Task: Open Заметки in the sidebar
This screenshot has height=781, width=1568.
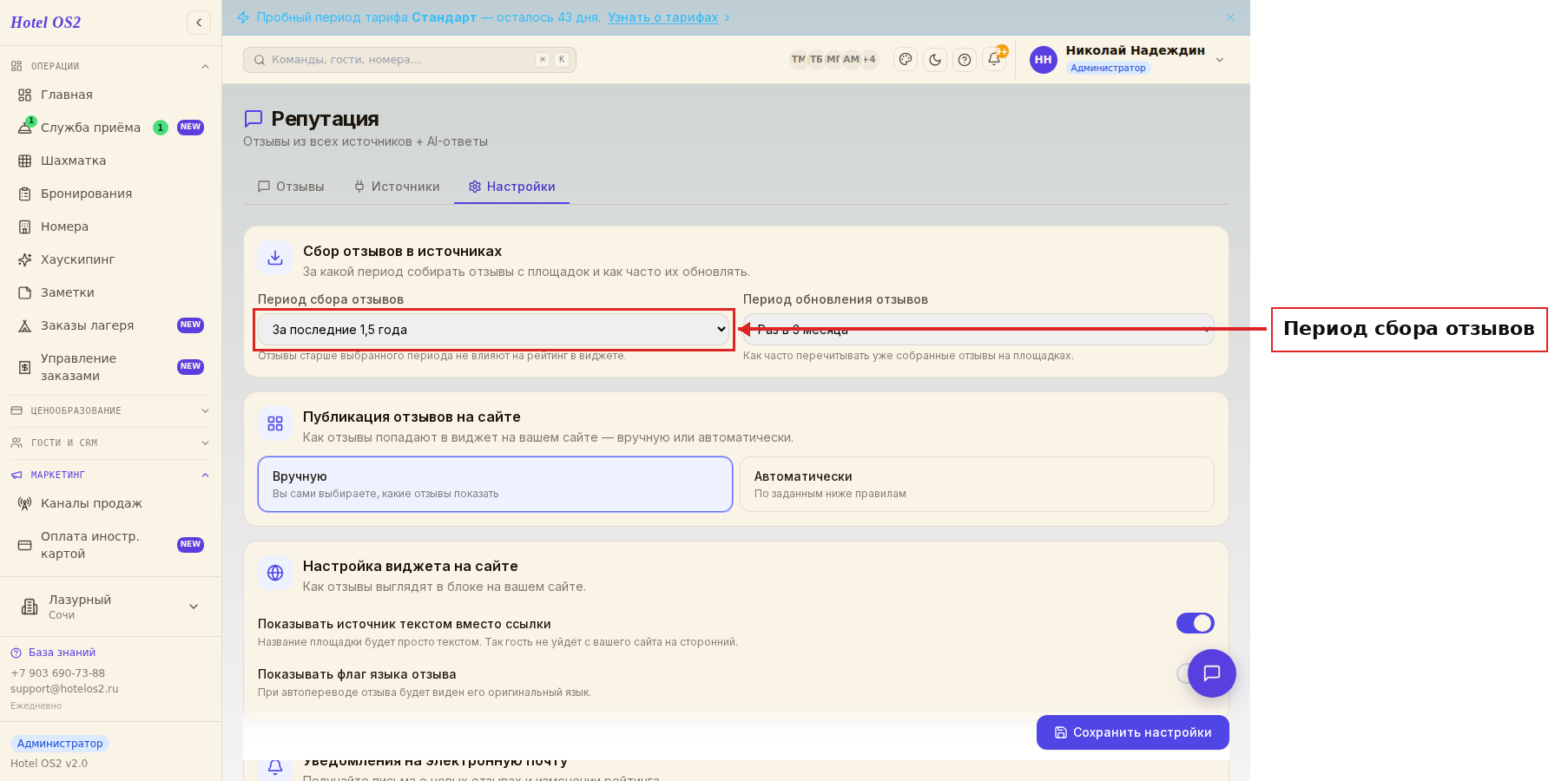Action: pyautogui.click(x=110, y=292)
